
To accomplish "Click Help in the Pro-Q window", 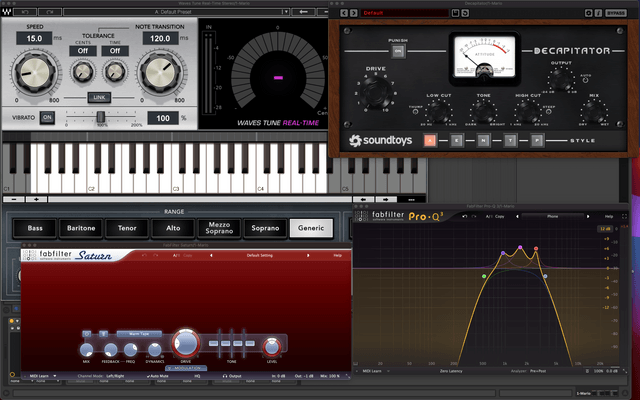I will coord(609,216).
